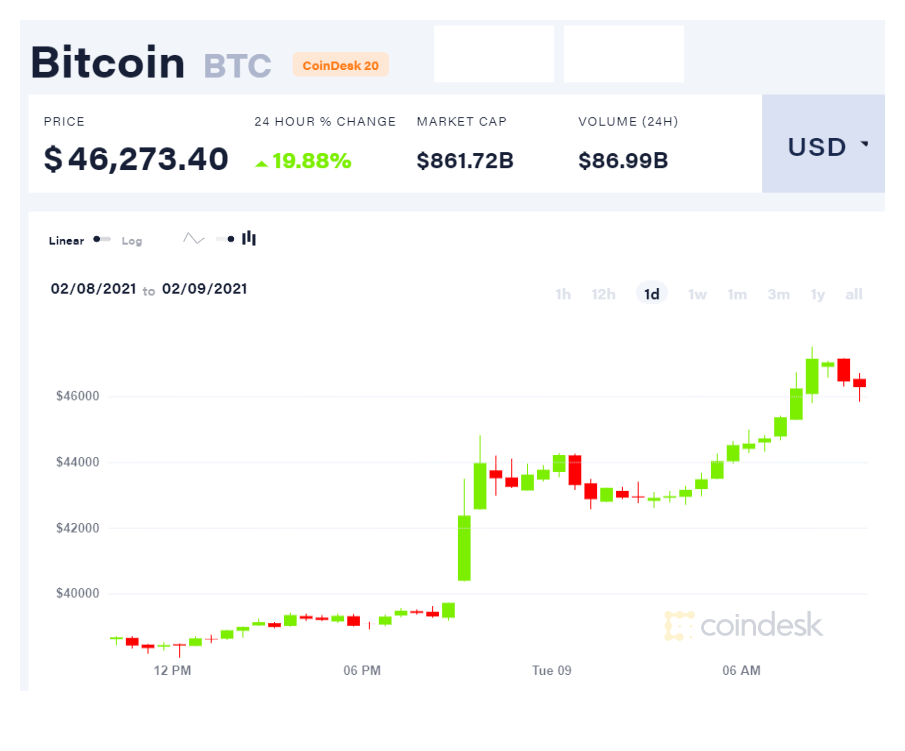The width and height of the screenshot is (905, 751).
Task: Switch to the 1m range
Action: click(x=737, y=294)
